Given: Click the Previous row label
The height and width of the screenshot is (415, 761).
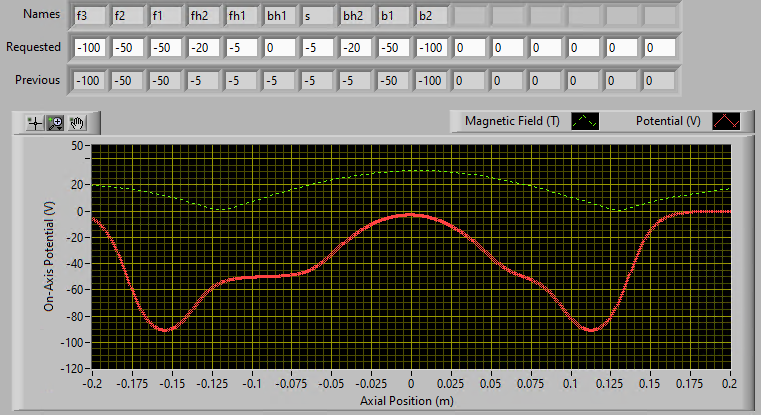Looking at the screenshot, I should pos(37,80).
